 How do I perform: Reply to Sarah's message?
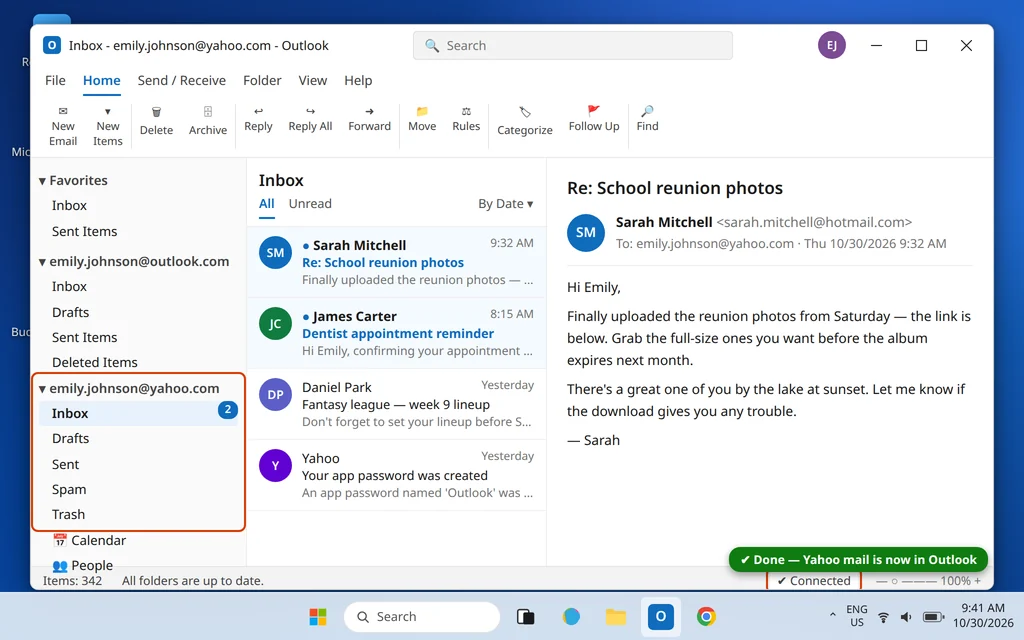[x=258, y=119]
